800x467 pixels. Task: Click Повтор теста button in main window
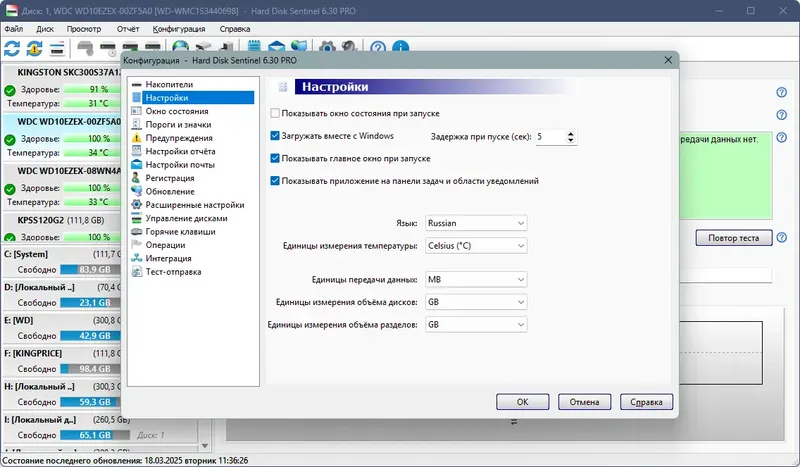[734, 238]
